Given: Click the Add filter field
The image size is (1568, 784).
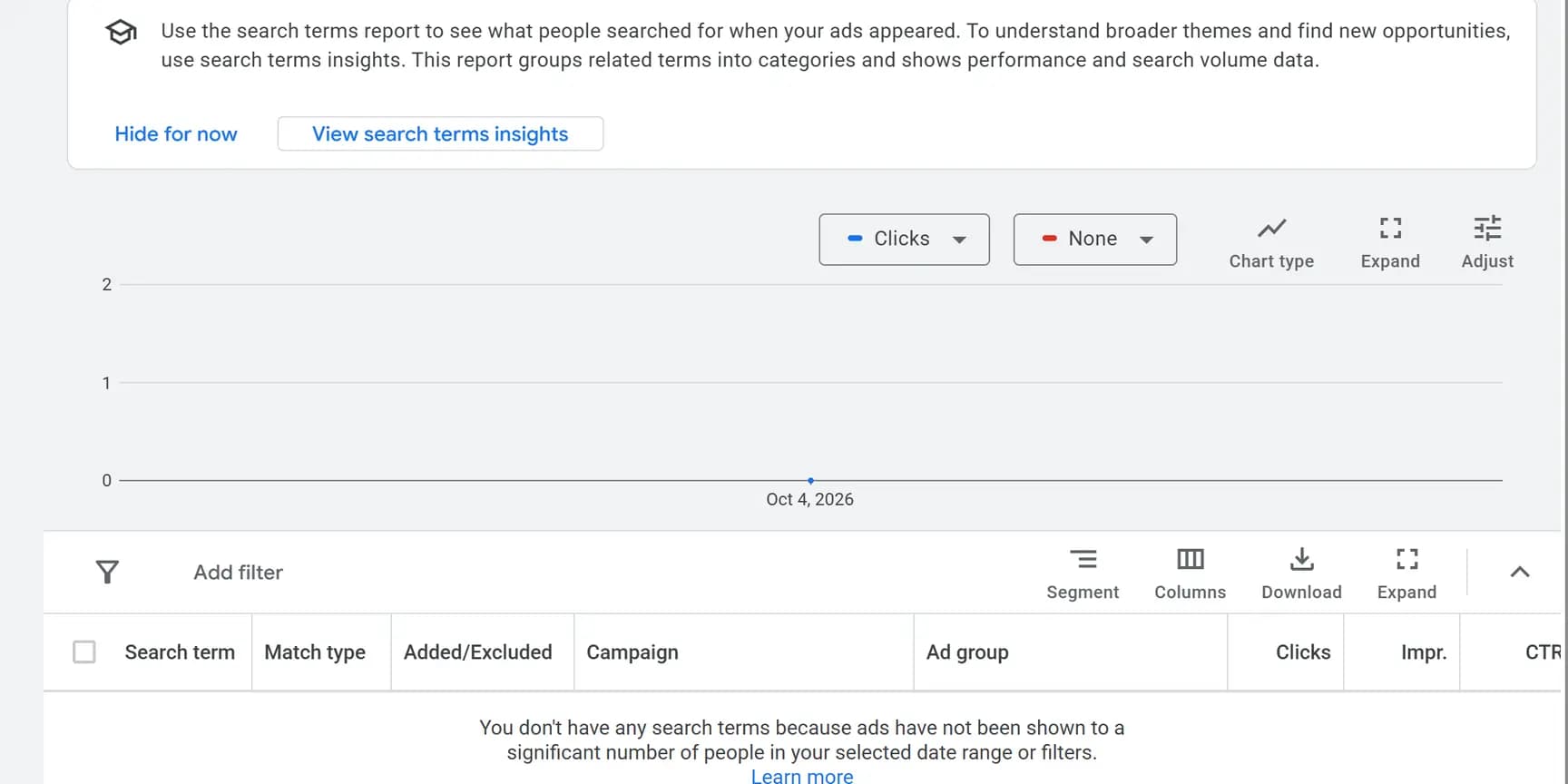Looking at the screenshot, I should coord(238,573).
